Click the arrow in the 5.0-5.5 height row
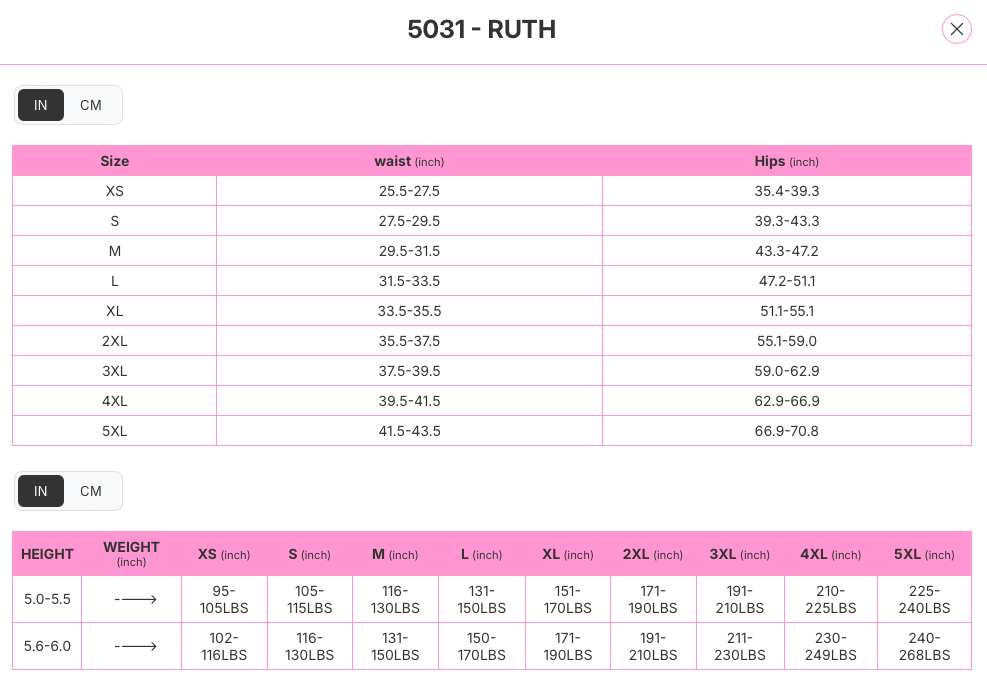 click(x=136, y=600)
